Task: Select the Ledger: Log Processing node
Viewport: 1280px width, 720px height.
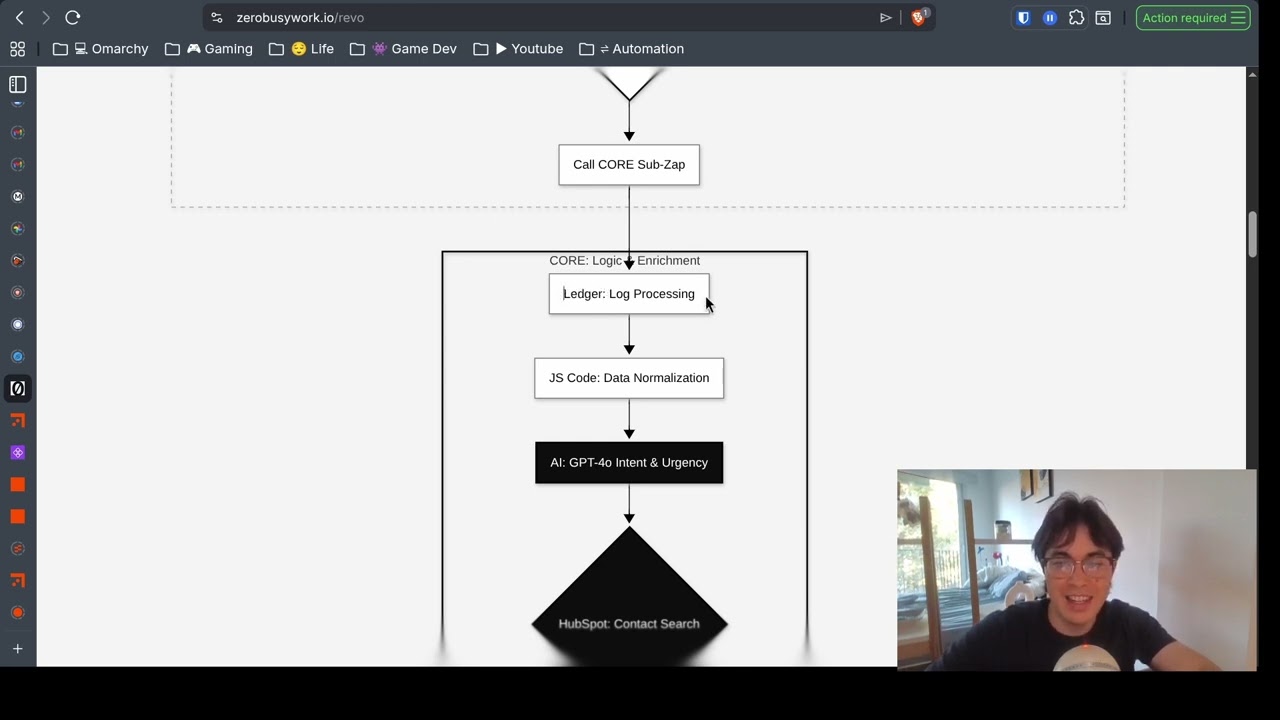Action: point(629,294)
